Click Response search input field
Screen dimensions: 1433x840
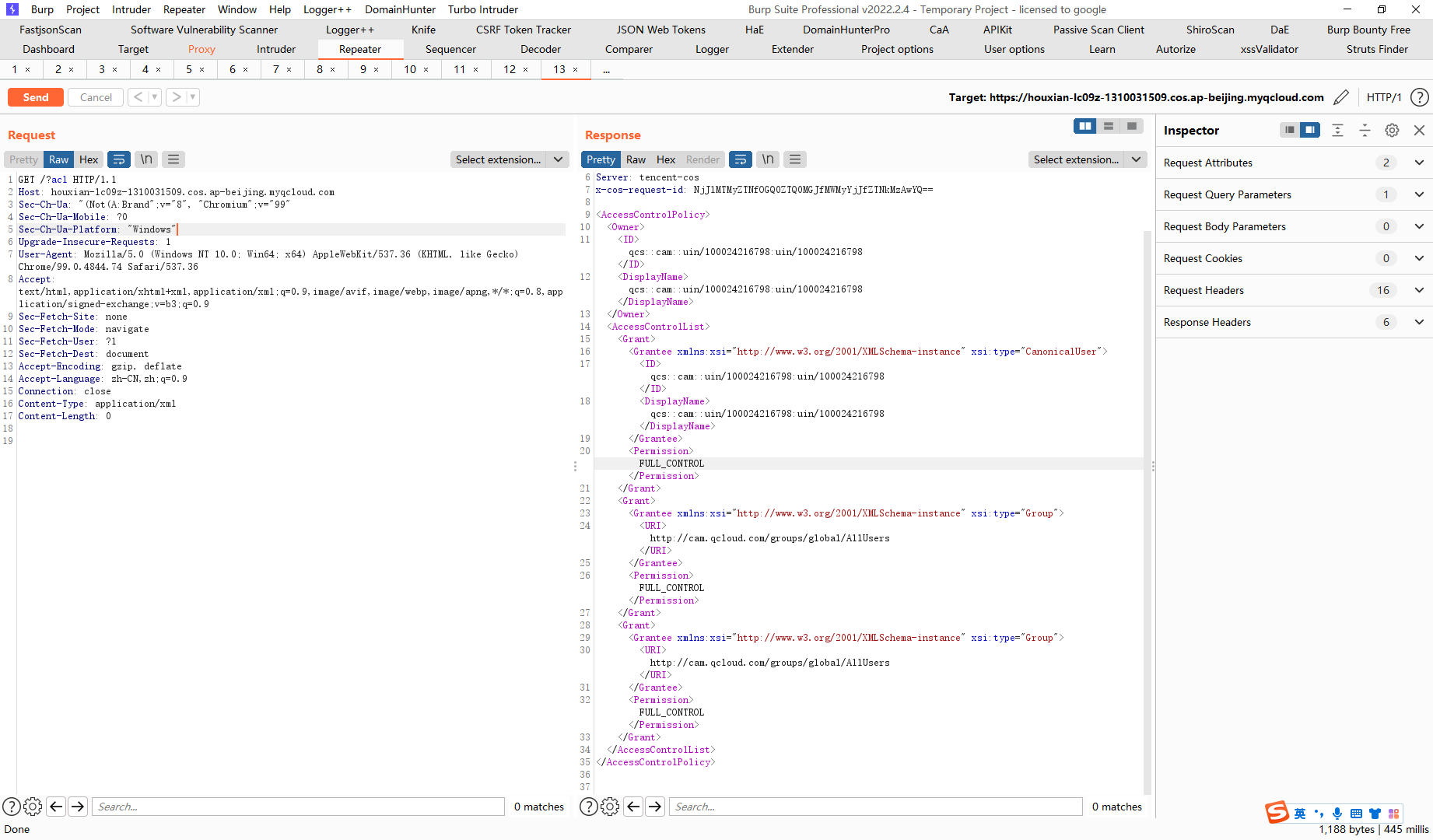[x=876, y=807]
